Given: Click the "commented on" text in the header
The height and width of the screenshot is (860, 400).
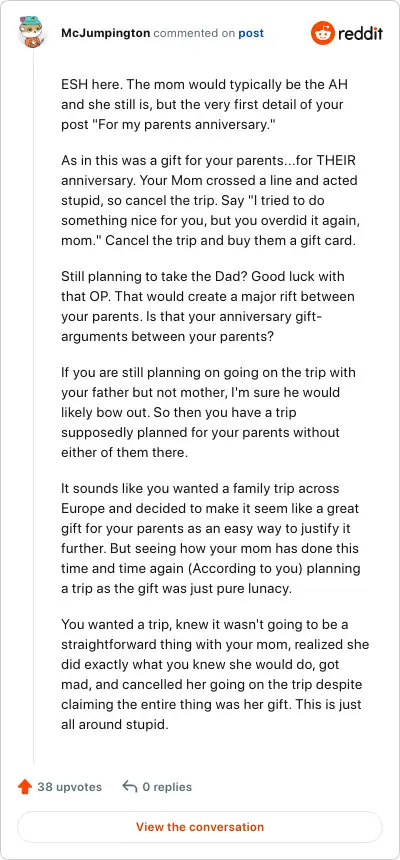Looking at the screenshot, I should [x=194, y=33].
